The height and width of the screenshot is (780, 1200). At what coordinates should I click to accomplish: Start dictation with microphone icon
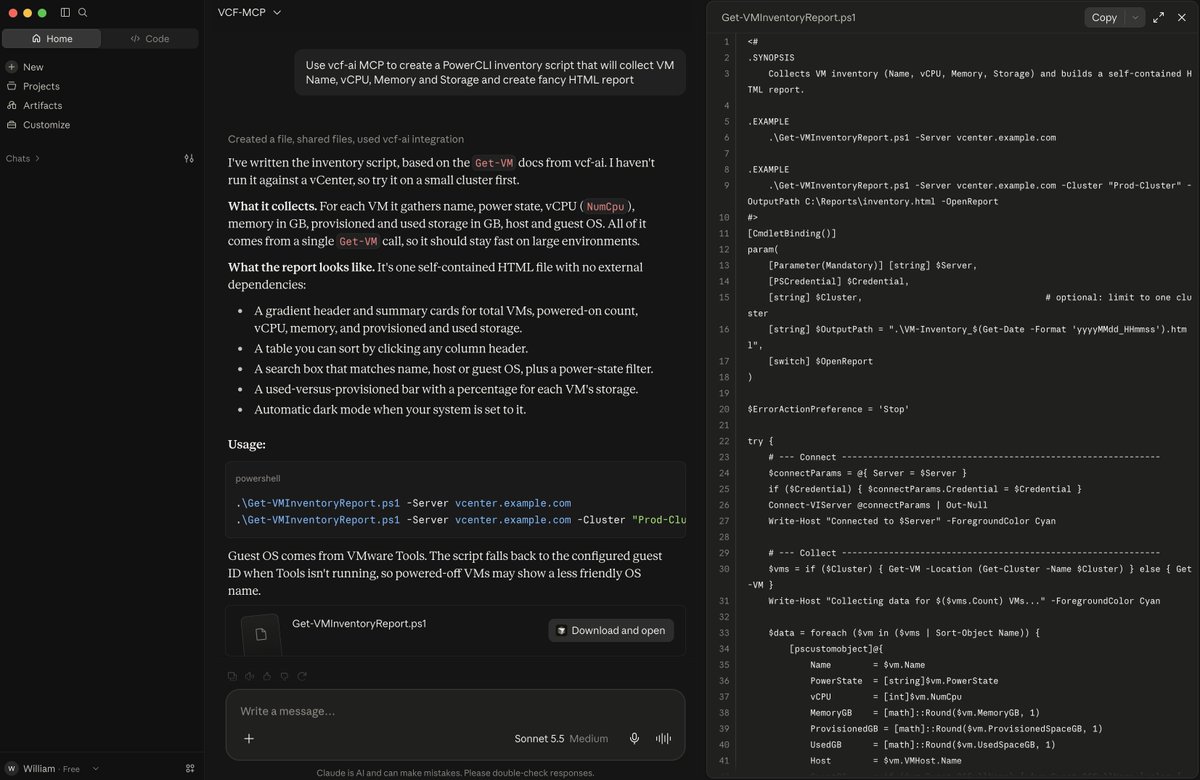pyautogui.click(x=634, y=739)
